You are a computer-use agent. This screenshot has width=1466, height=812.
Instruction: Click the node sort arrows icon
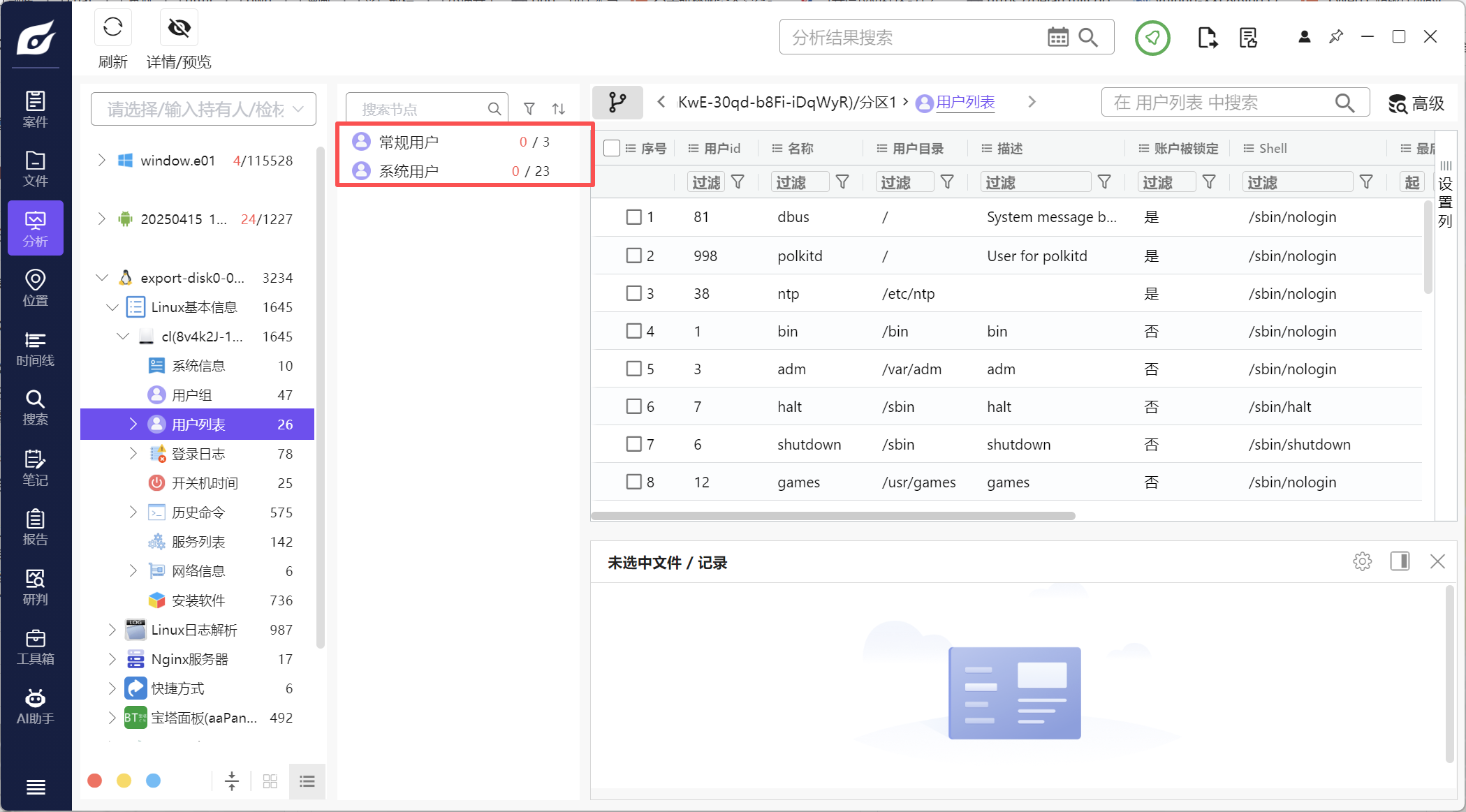[559, 109]
